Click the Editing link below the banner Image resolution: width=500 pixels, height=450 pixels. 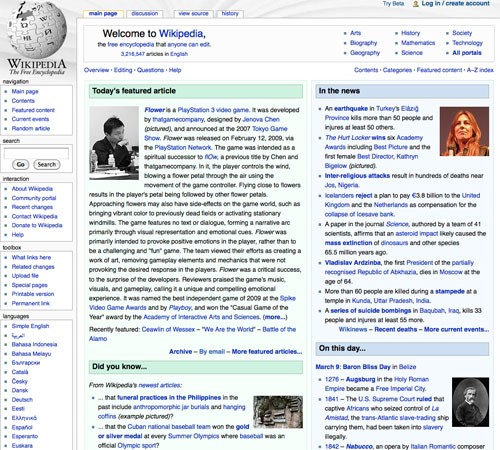point(123,70)
